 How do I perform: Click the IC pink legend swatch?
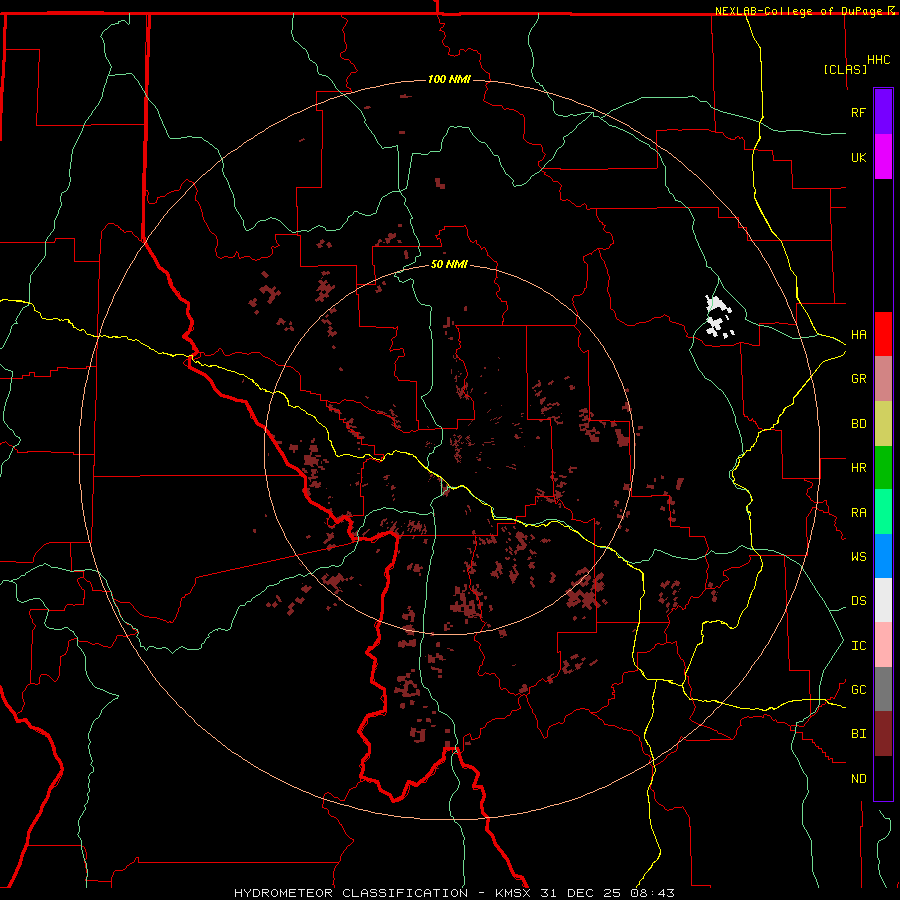tap(883, 645)
